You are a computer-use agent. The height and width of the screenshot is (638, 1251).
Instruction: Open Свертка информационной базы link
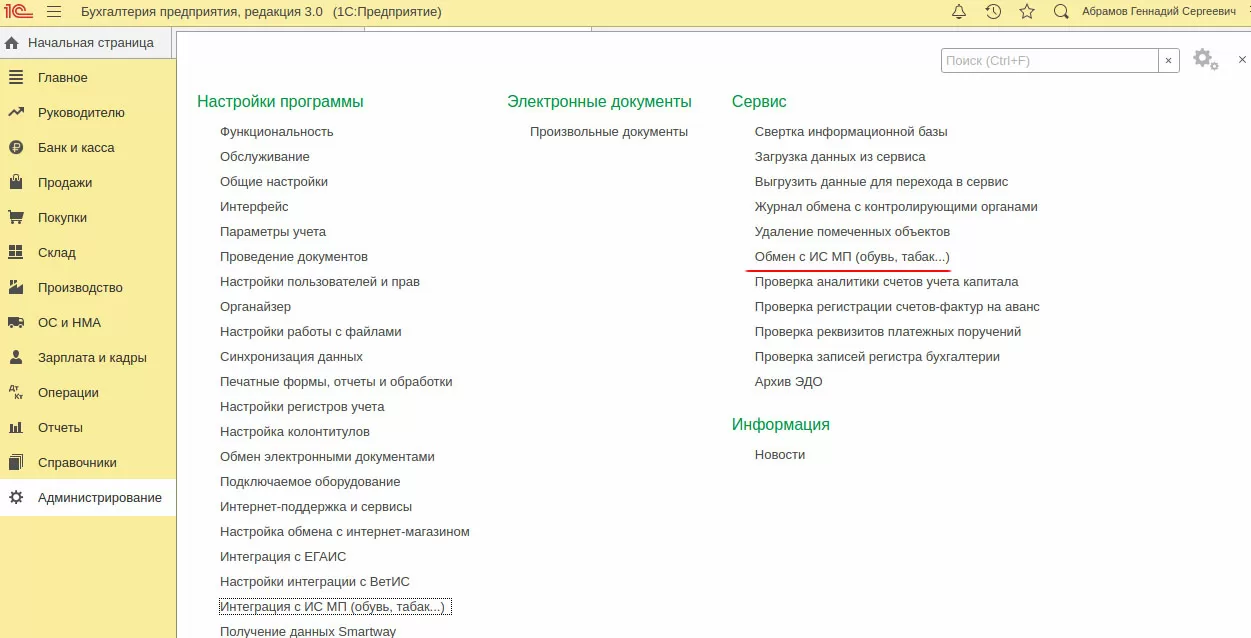point(851,132)
